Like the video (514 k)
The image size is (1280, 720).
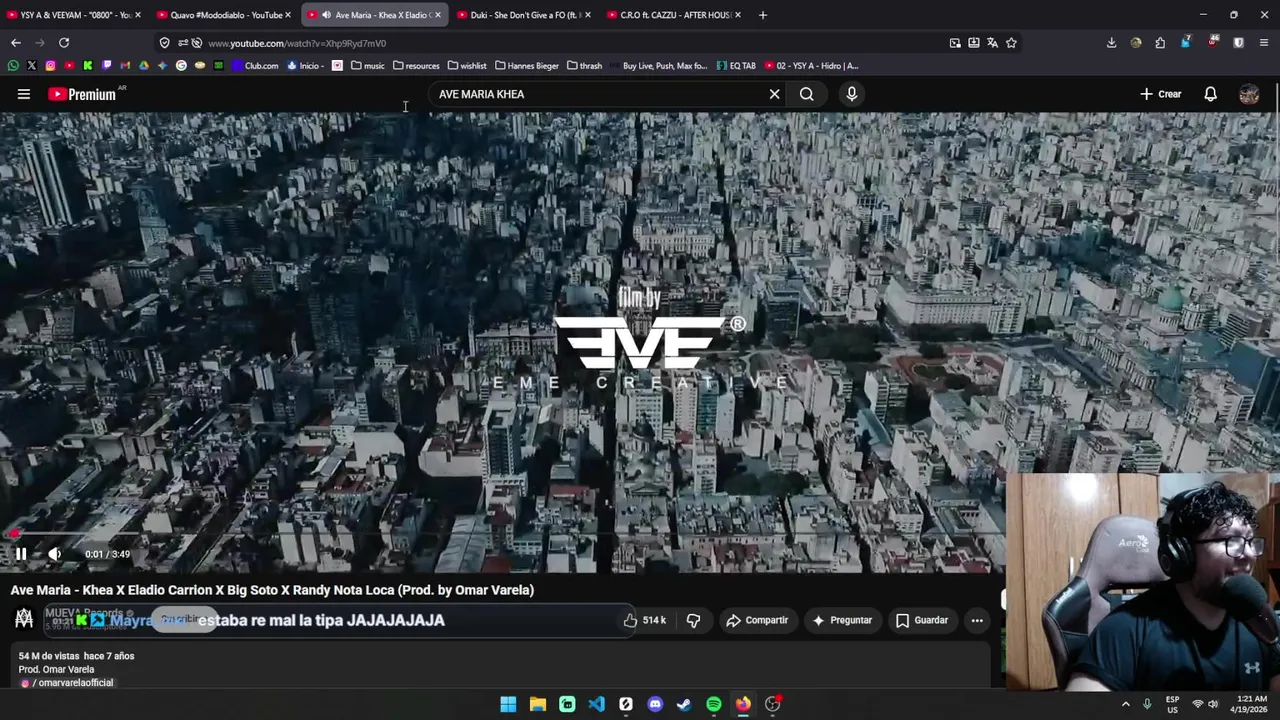coord(644,620)
